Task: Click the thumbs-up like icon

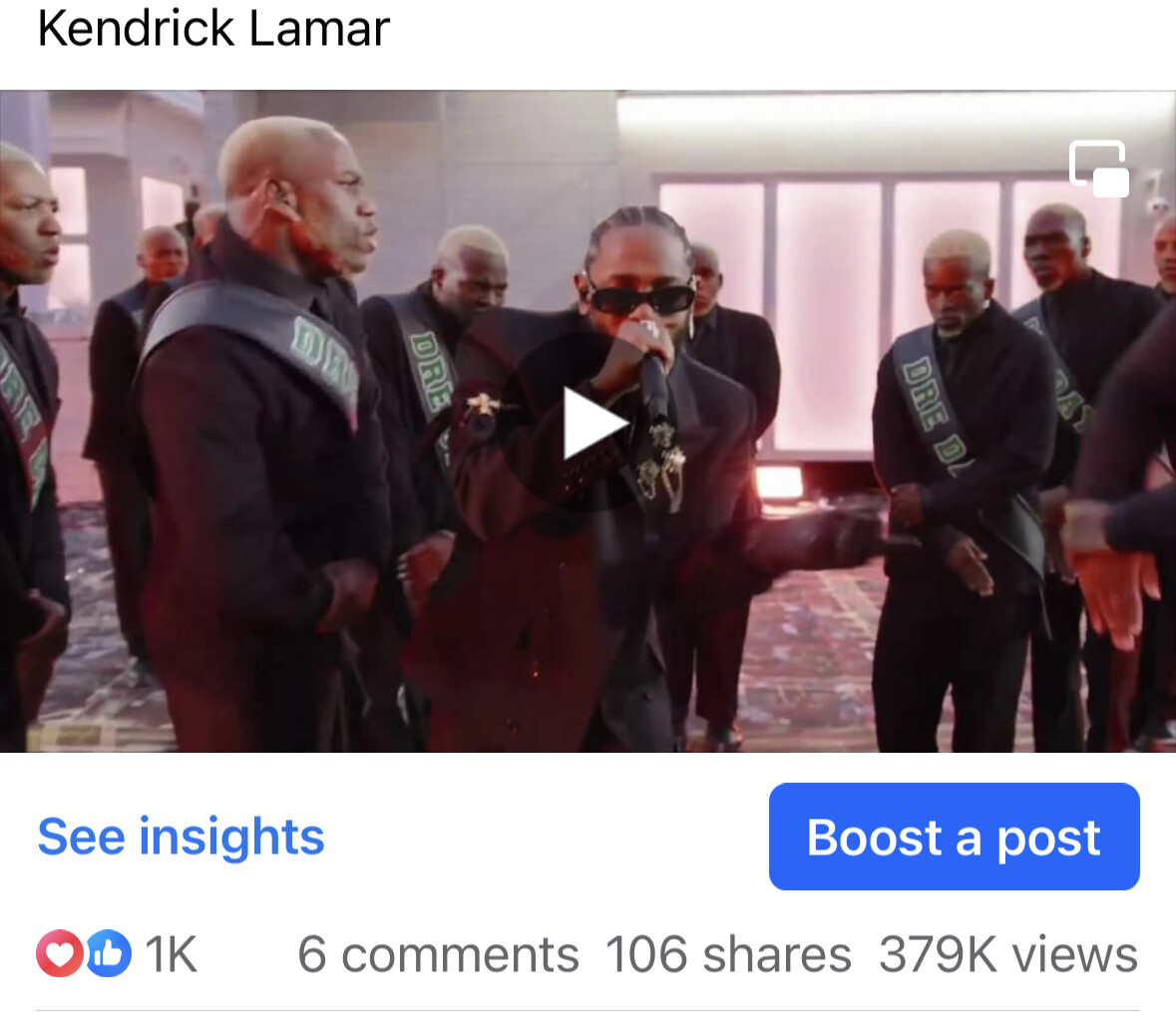Action: coord(108,953)
